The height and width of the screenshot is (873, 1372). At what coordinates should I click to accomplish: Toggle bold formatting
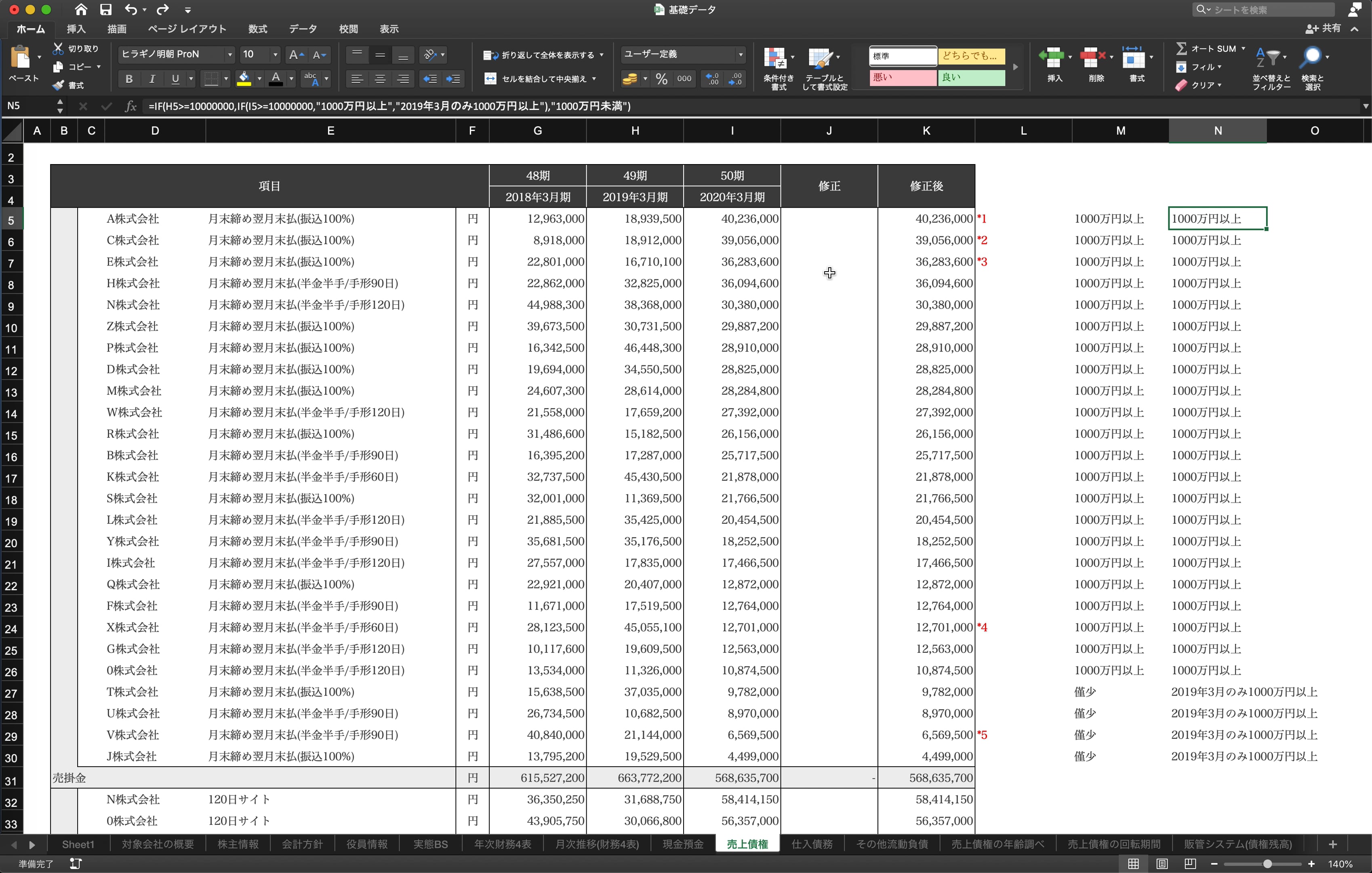click(129, 79)
